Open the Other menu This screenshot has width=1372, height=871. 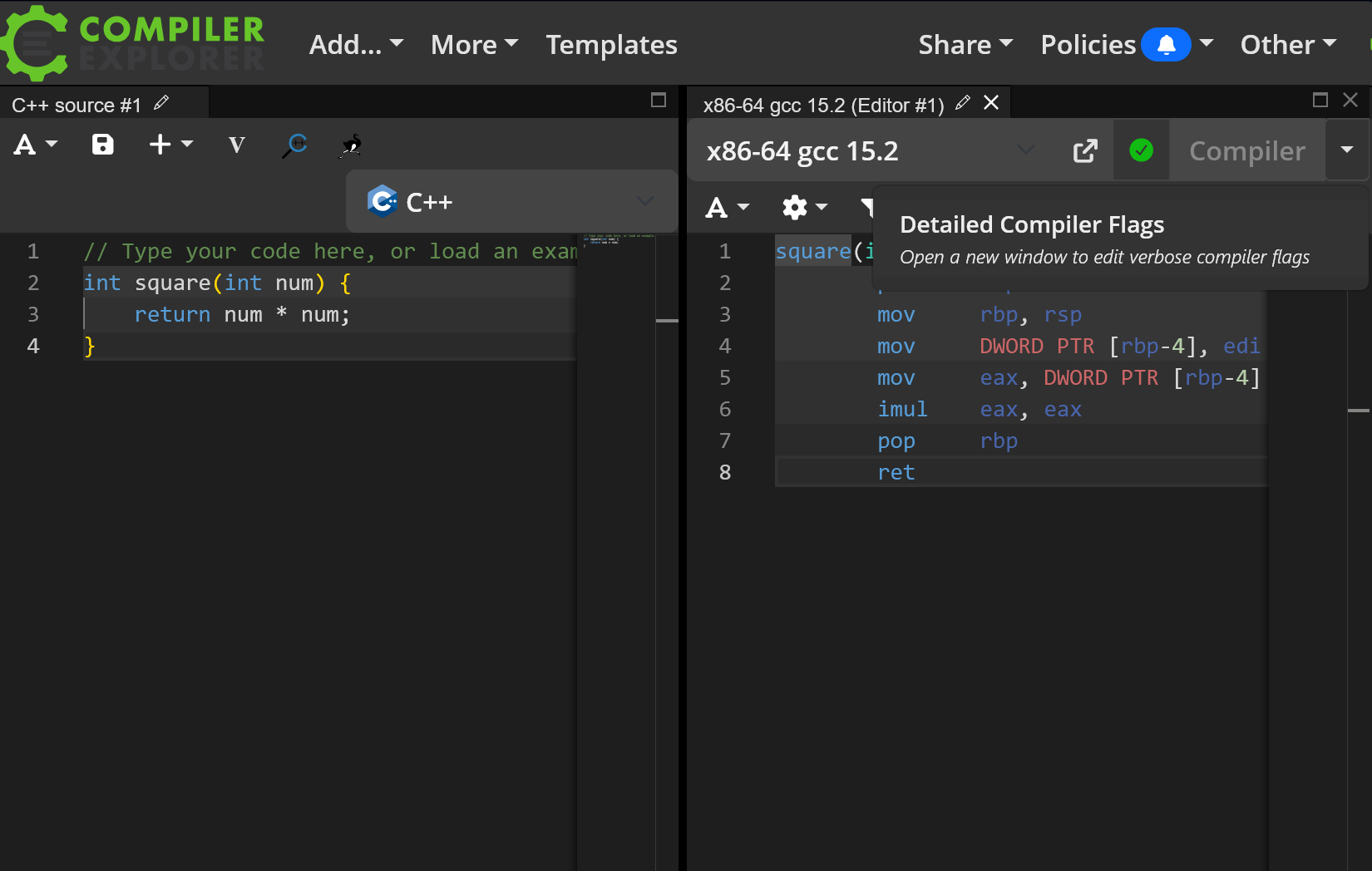[1288, 44]
